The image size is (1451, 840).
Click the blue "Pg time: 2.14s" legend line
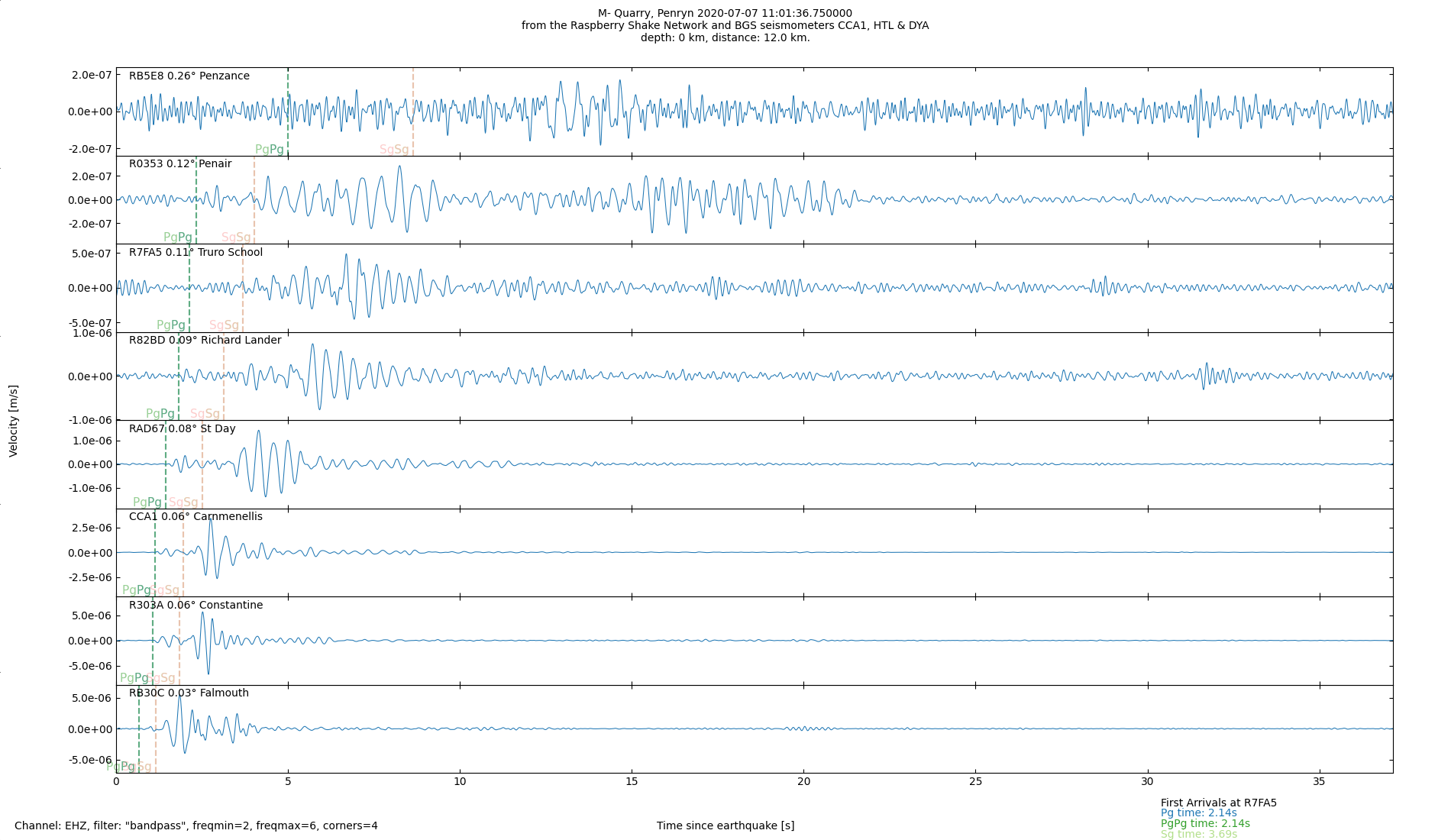[x=1199, y=813]
